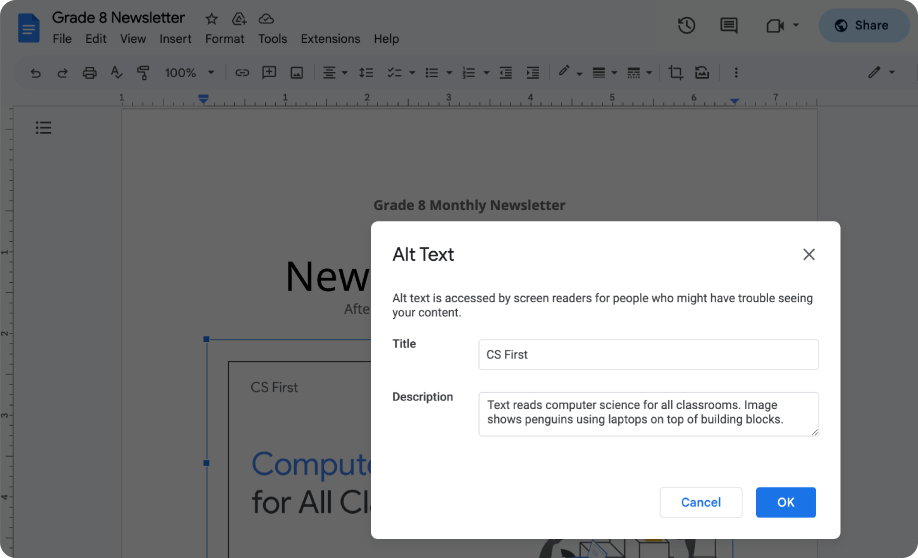Screen dimensions: 918x558
Task: Open the comment history icon
Action: [x=728, y=25]
